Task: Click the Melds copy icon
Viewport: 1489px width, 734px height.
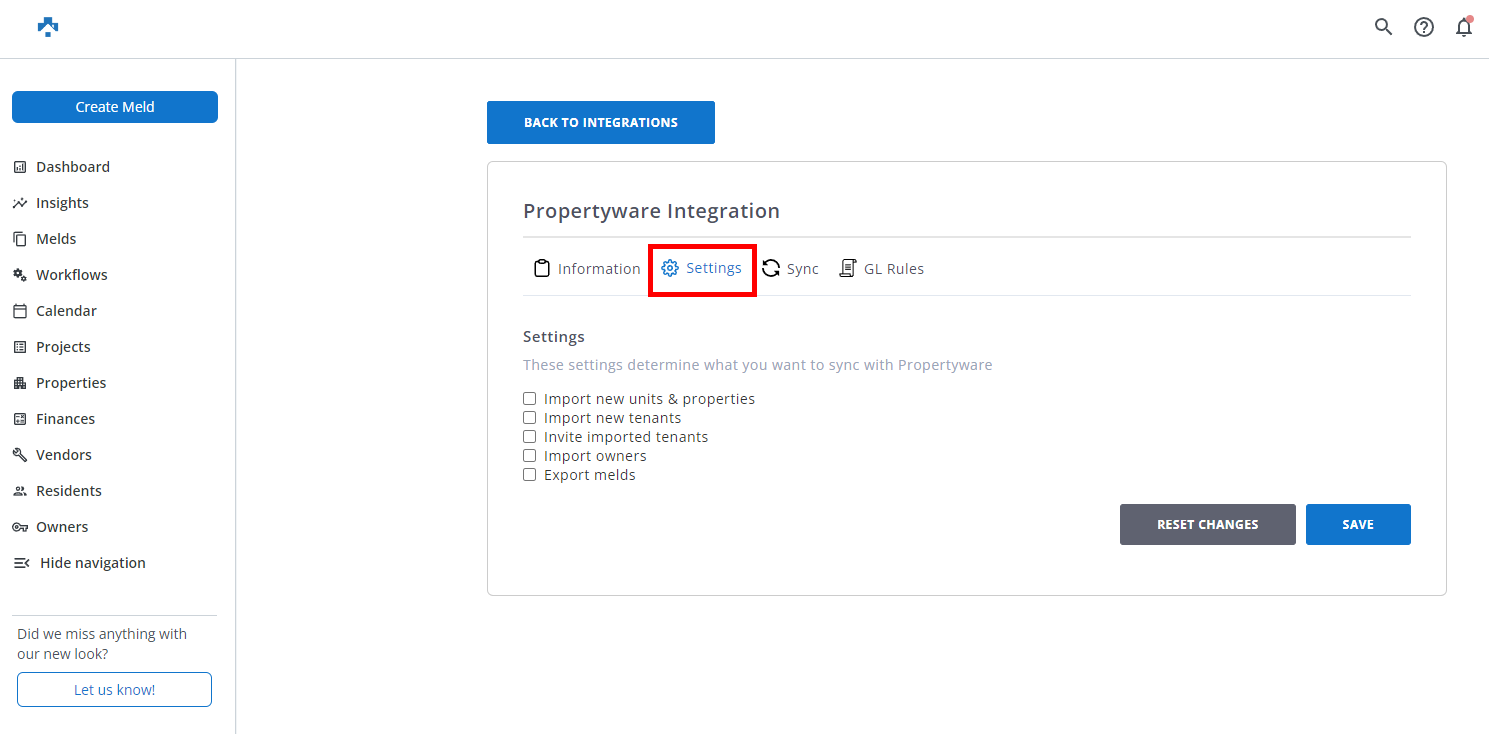Action: [20, 239]
